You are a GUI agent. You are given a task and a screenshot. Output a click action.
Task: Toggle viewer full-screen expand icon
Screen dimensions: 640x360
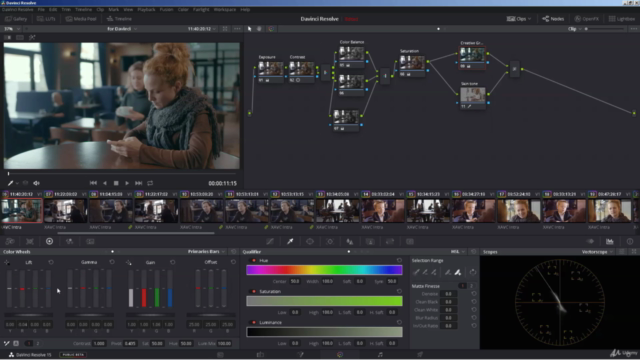(x=225, y=29)
